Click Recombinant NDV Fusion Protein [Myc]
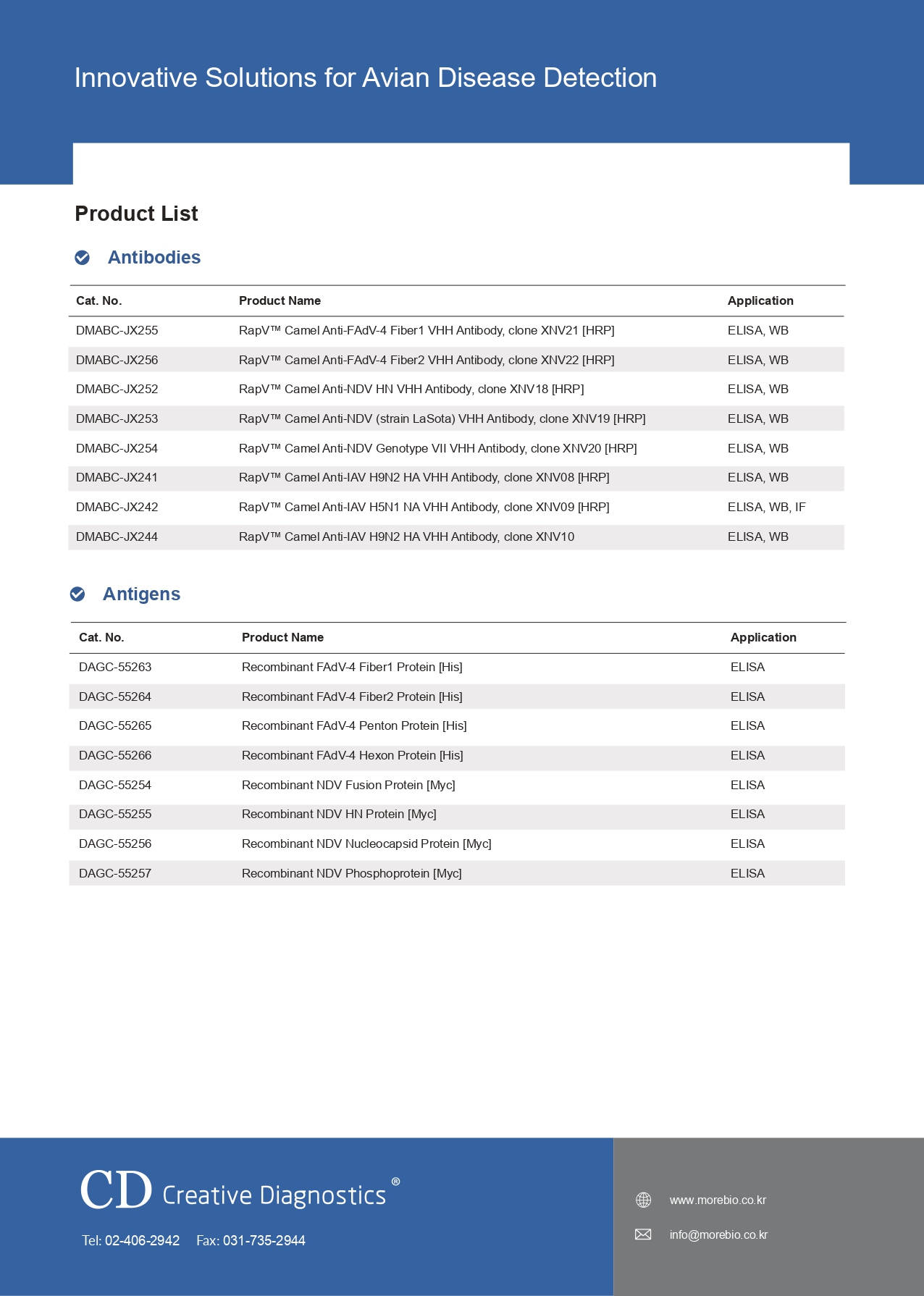 (348, 785)
